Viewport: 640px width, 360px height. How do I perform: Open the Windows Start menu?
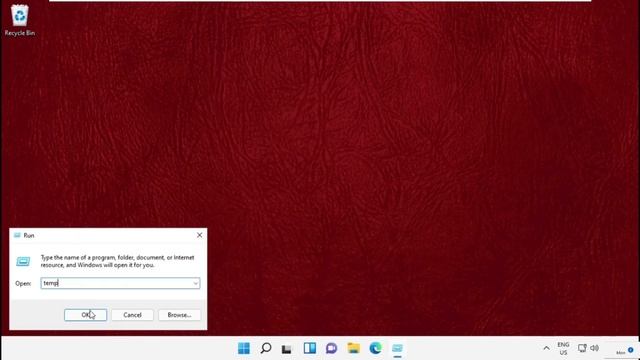click(x=244, y=348)
